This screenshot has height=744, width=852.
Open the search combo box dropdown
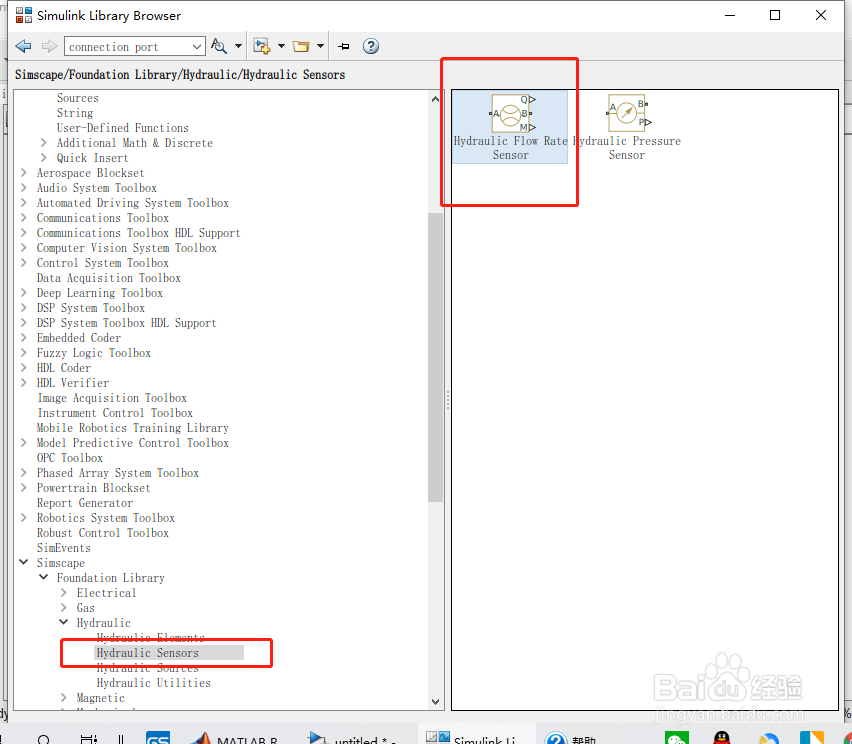(x=197, y=47)
